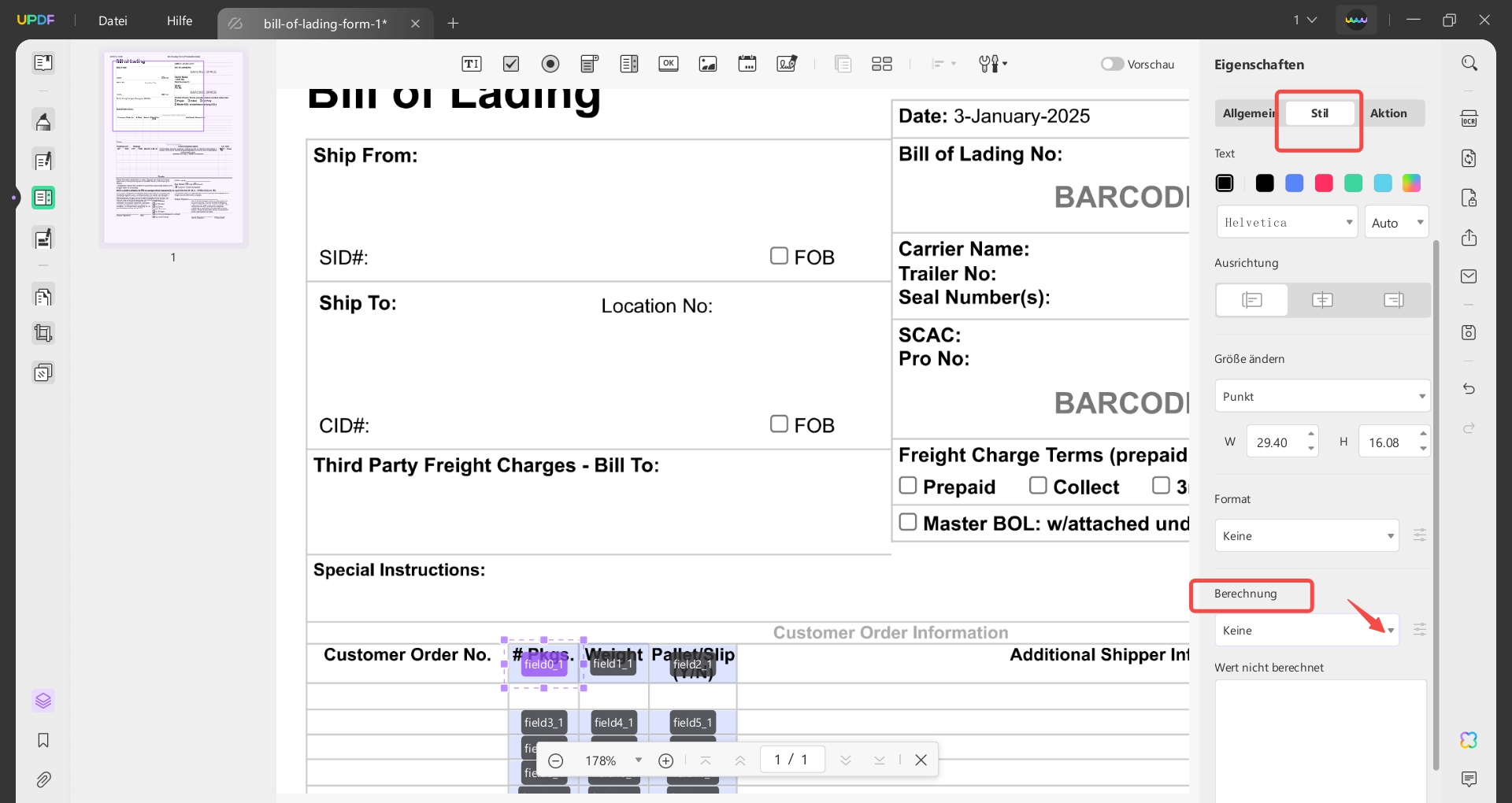This screenshot has width=1512, height=803.
Task: Zoom in with the plus icon
Action: click(666, 760)
